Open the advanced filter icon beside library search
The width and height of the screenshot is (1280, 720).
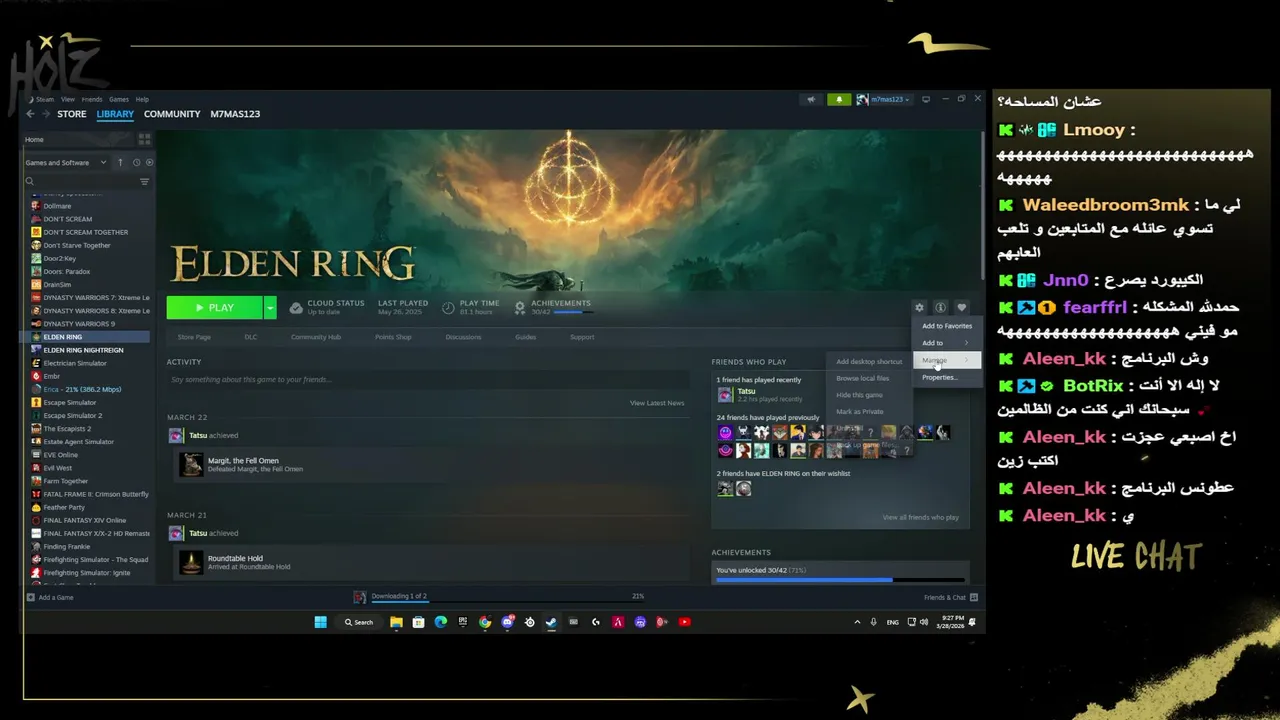144,181
